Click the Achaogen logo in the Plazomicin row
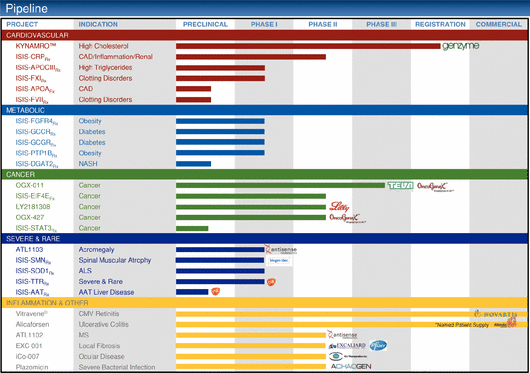Image resolution: width=530 pixels, height=373 pixels. (x=351, y=367)
